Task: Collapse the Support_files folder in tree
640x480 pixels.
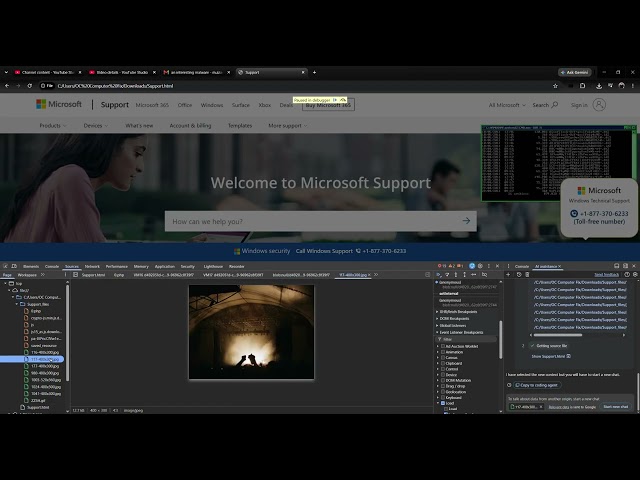Action: point(17,304)
